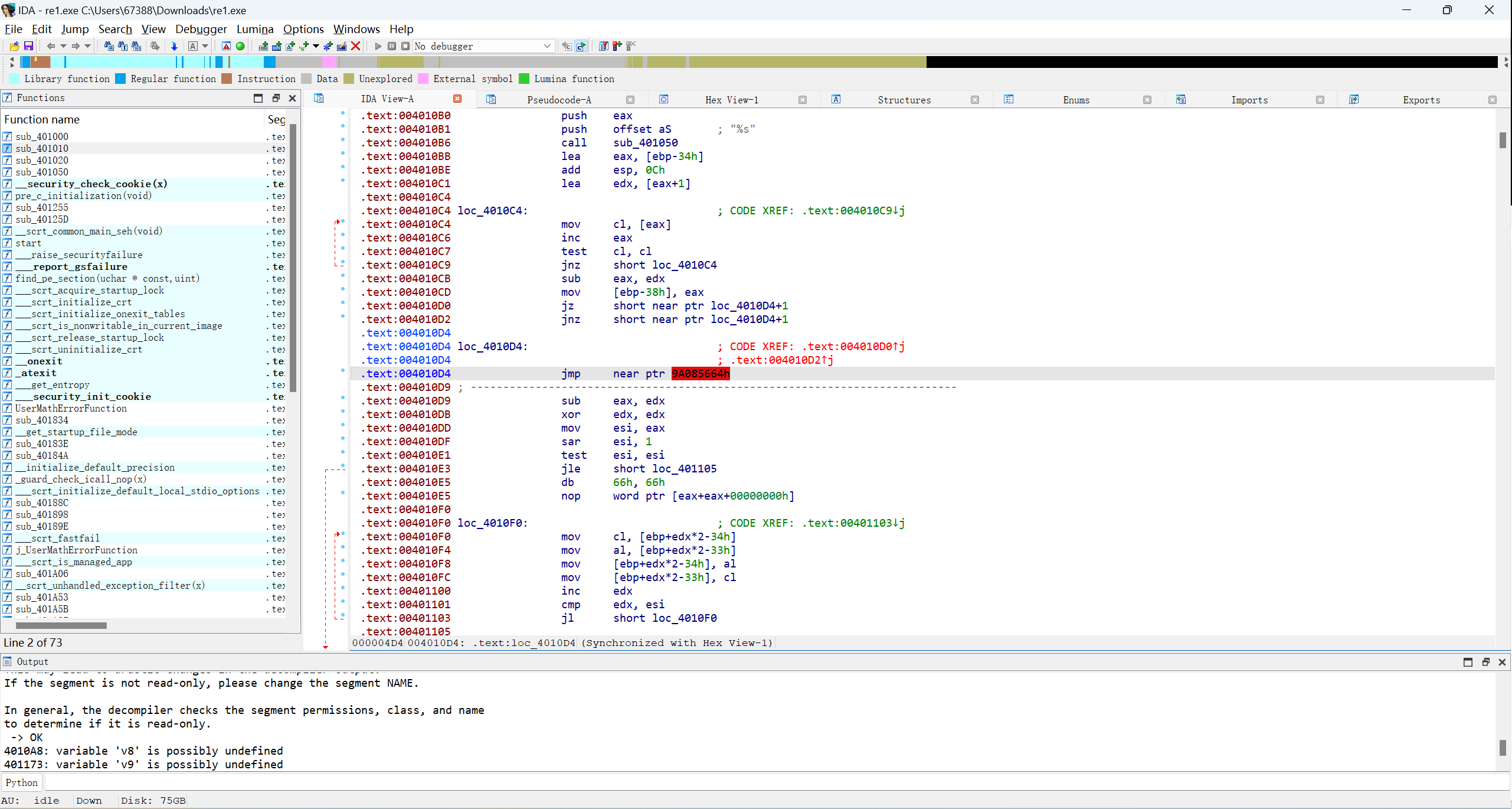1512x809 pixels.
Task: Click the breakpoint list icon in toolbar
Action: click(603, 46)
